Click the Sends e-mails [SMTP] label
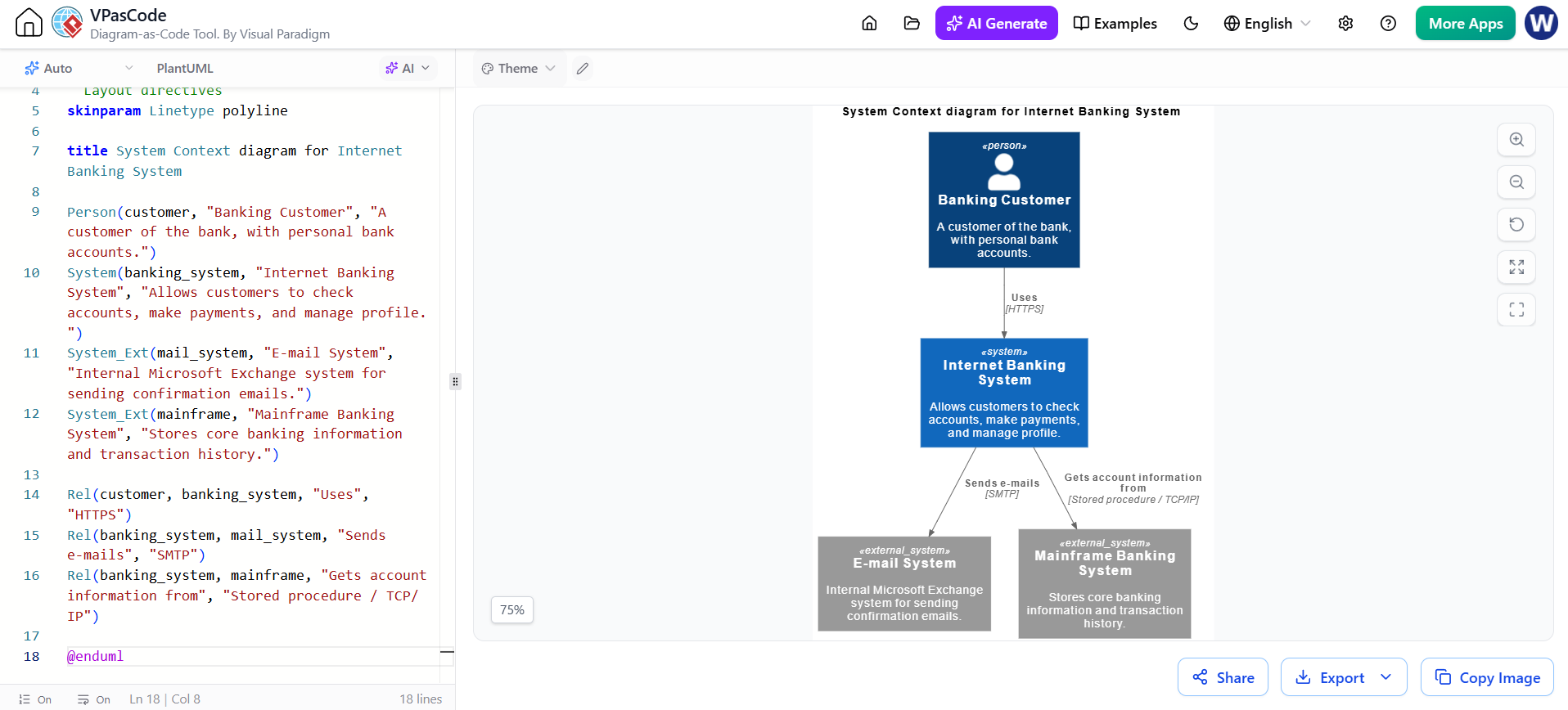The height and width of the screenshot is (710, 1568). tap(1002, 488)
